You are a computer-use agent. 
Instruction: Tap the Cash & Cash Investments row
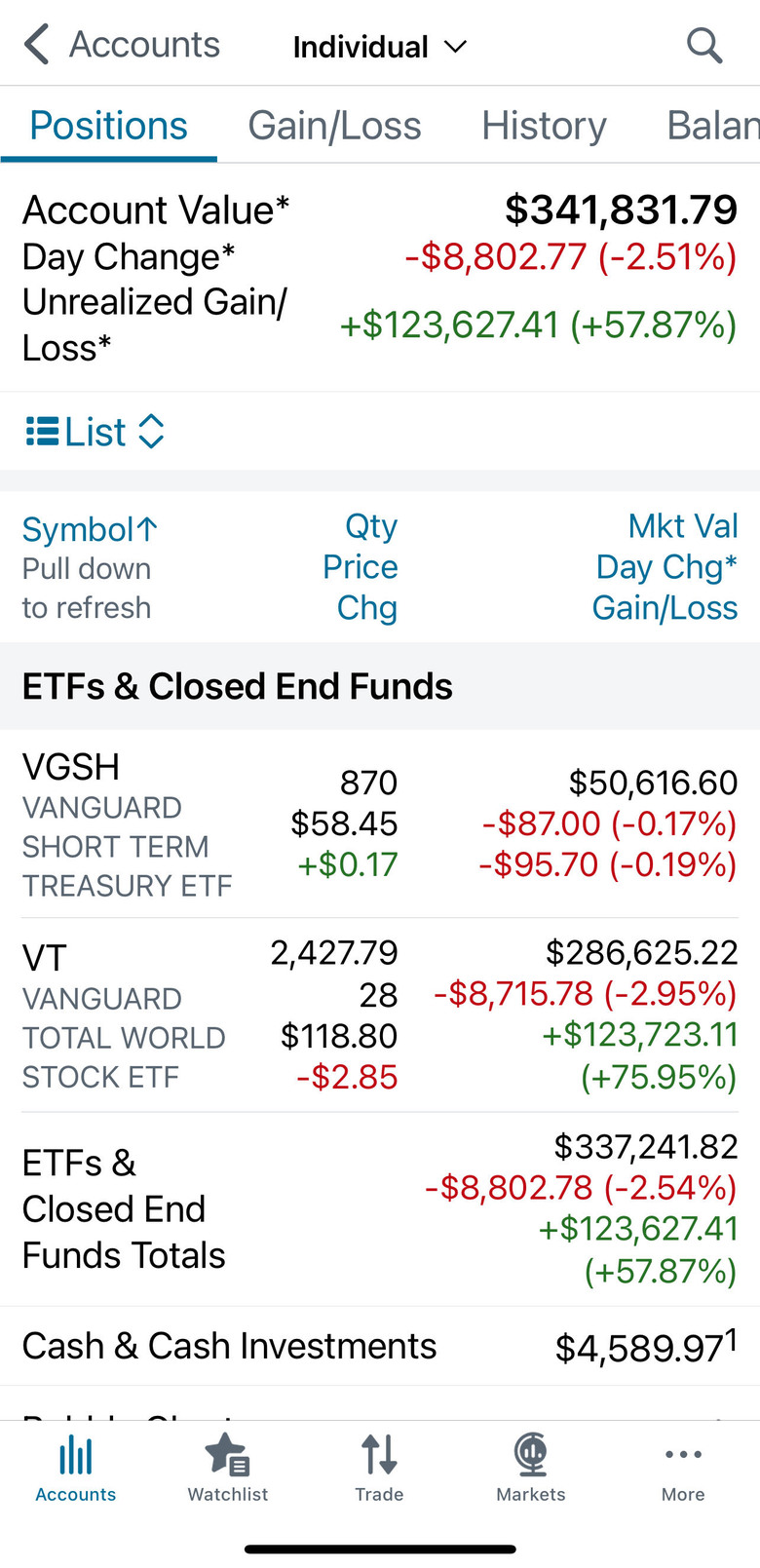pyautogui.click(x=380, y=1346)
